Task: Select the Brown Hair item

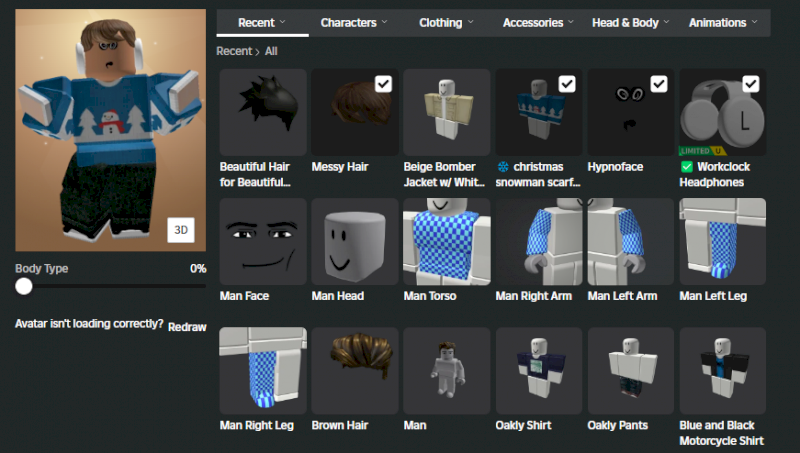Action: (355, 370)
